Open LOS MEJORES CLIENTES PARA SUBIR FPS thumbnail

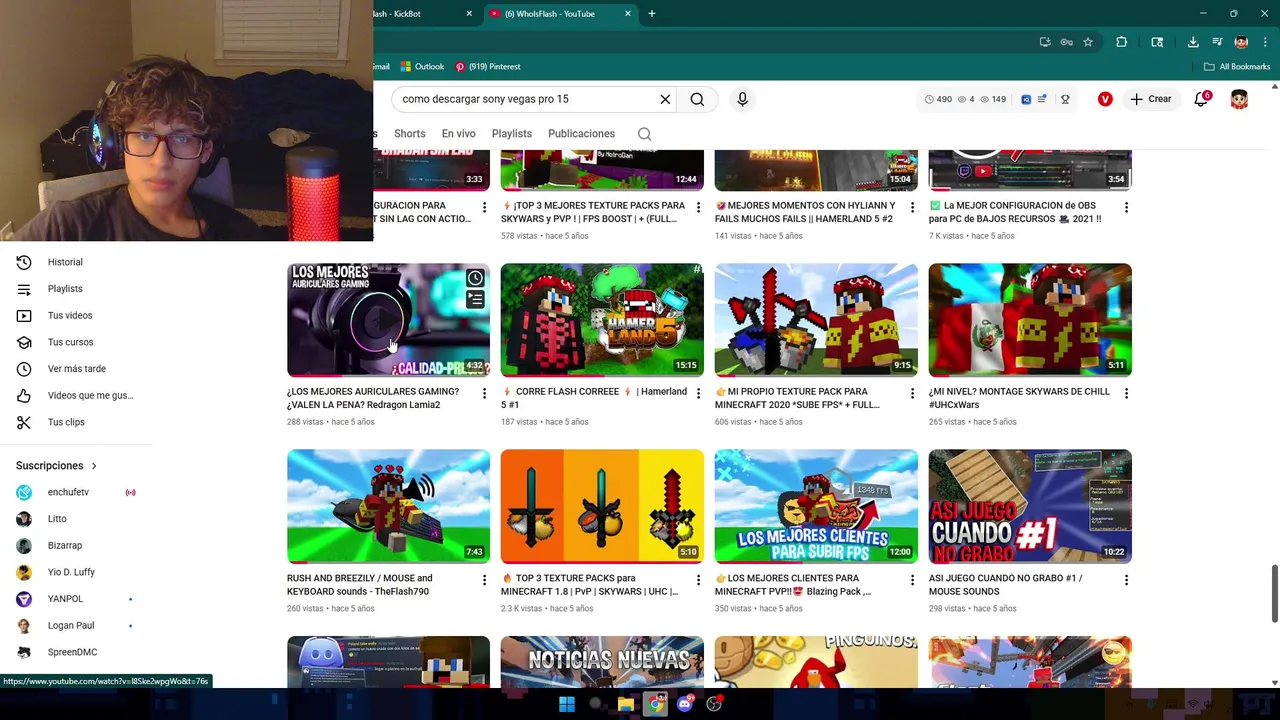pos(816,506)
